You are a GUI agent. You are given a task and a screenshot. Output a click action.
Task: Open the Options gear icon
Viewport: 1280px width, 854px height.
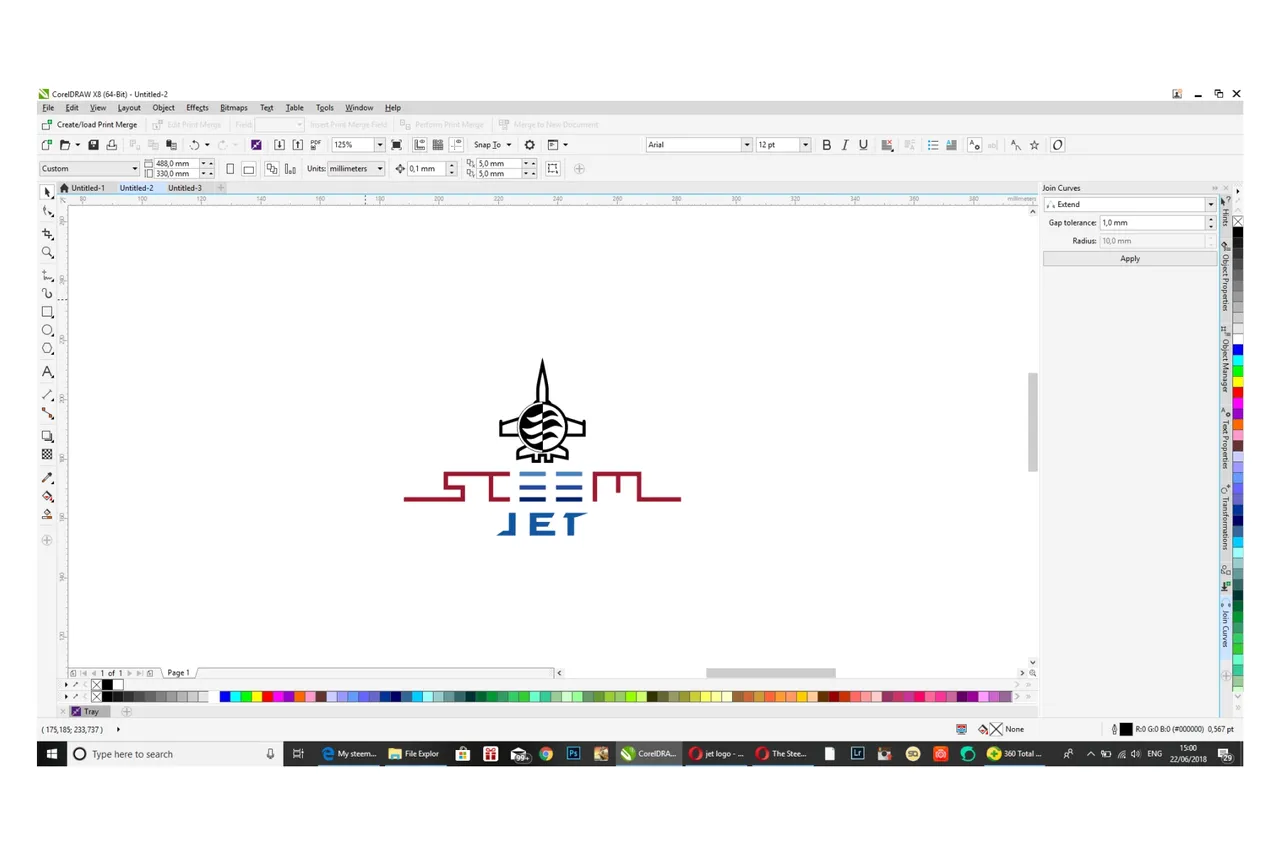click(x=530, y=145)
